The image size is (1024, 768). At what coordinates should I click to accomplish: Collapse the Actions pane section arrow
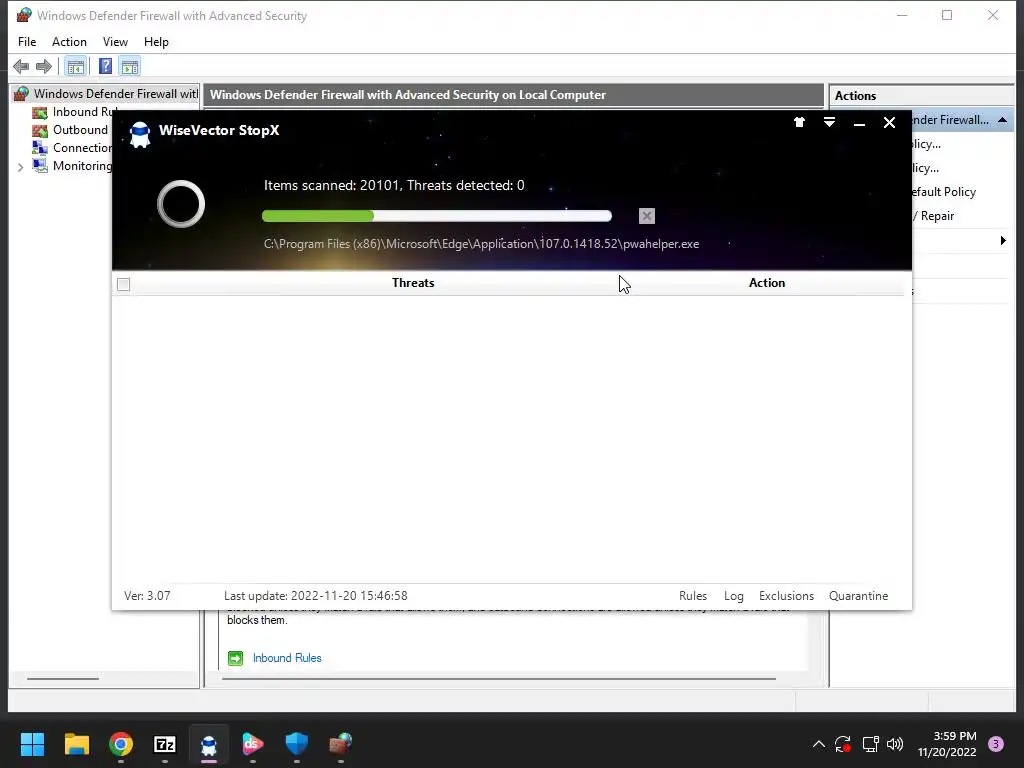1002,120
